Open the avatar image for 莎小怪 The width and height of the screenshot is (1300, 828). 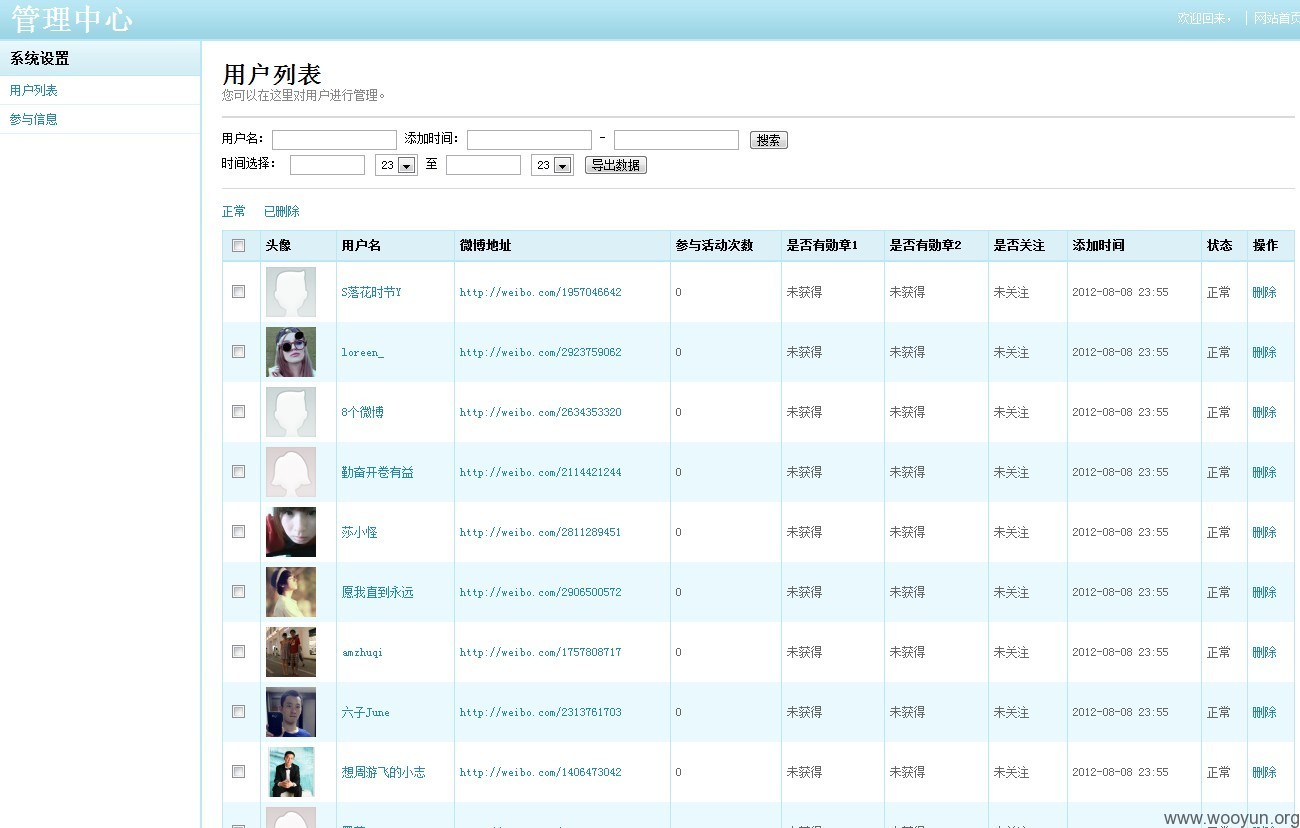pos(291,532)
